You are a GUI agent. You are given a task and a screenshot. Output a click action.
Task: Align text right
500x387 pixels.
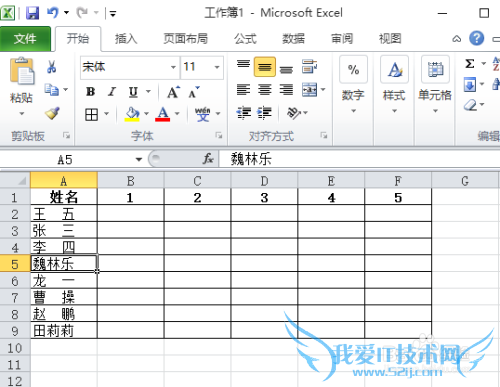click(286, 89)
